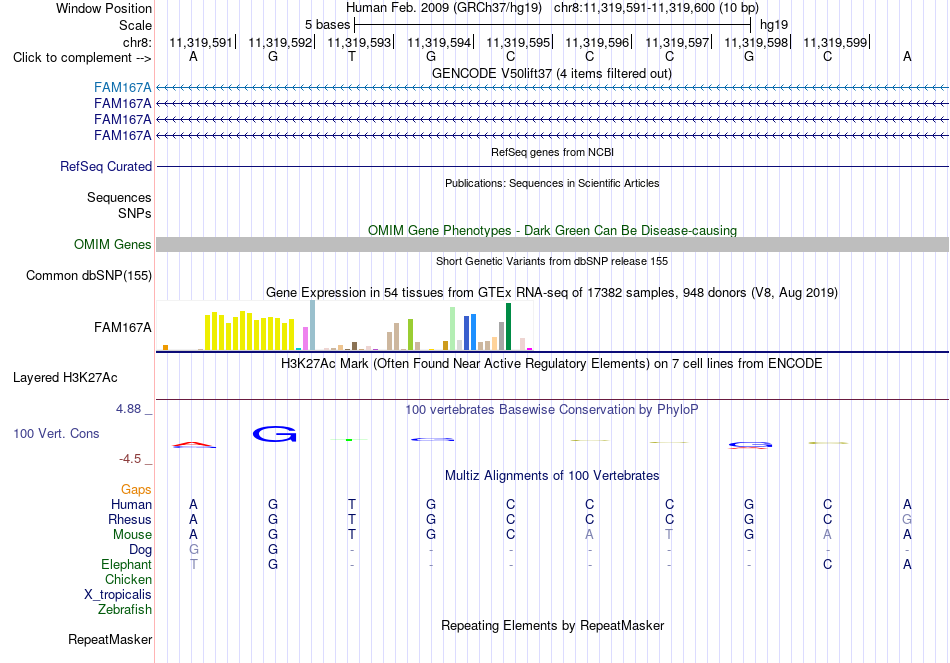The height and width of the screenshot is (663, 950).
Task: Select the Mouse species label
Action: [132, 535]
